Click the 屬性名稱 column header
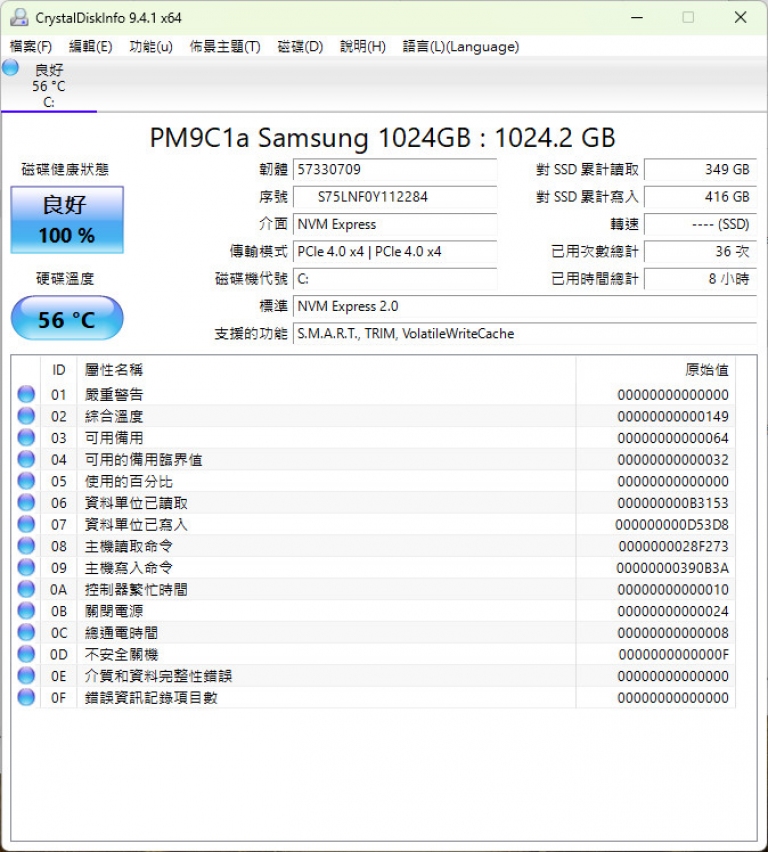This screenshot has height=852, width=768. click(x=326, y=370)
